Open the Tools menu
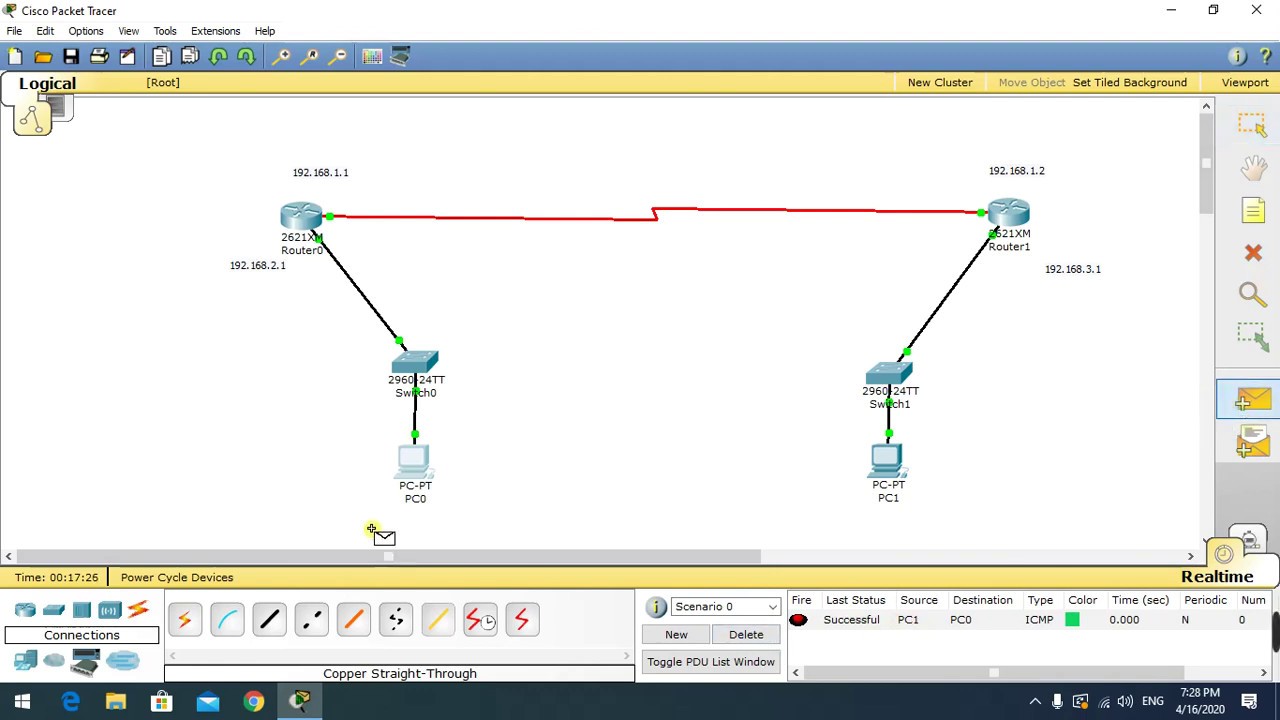The height and width of the screenshot is (720, 1280). (x=165, y=31)
